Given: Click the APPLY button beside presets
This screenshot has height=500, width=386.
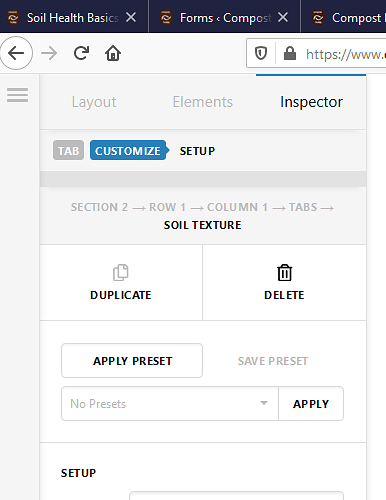Looking at the screenshot, I should (311, 404).
